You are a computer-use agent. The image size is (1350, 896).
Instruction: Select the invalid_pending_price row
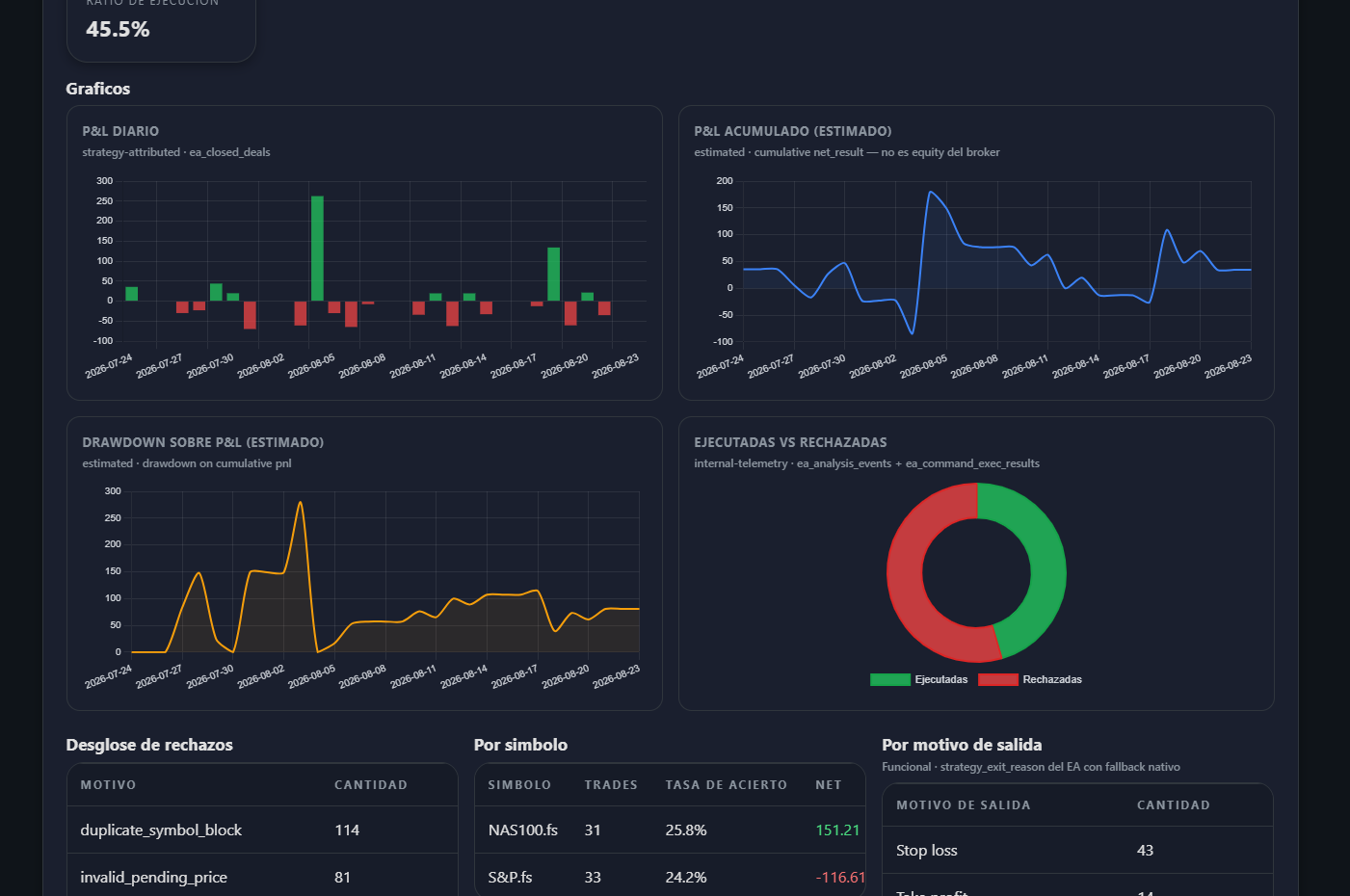(x=262, y=877)
